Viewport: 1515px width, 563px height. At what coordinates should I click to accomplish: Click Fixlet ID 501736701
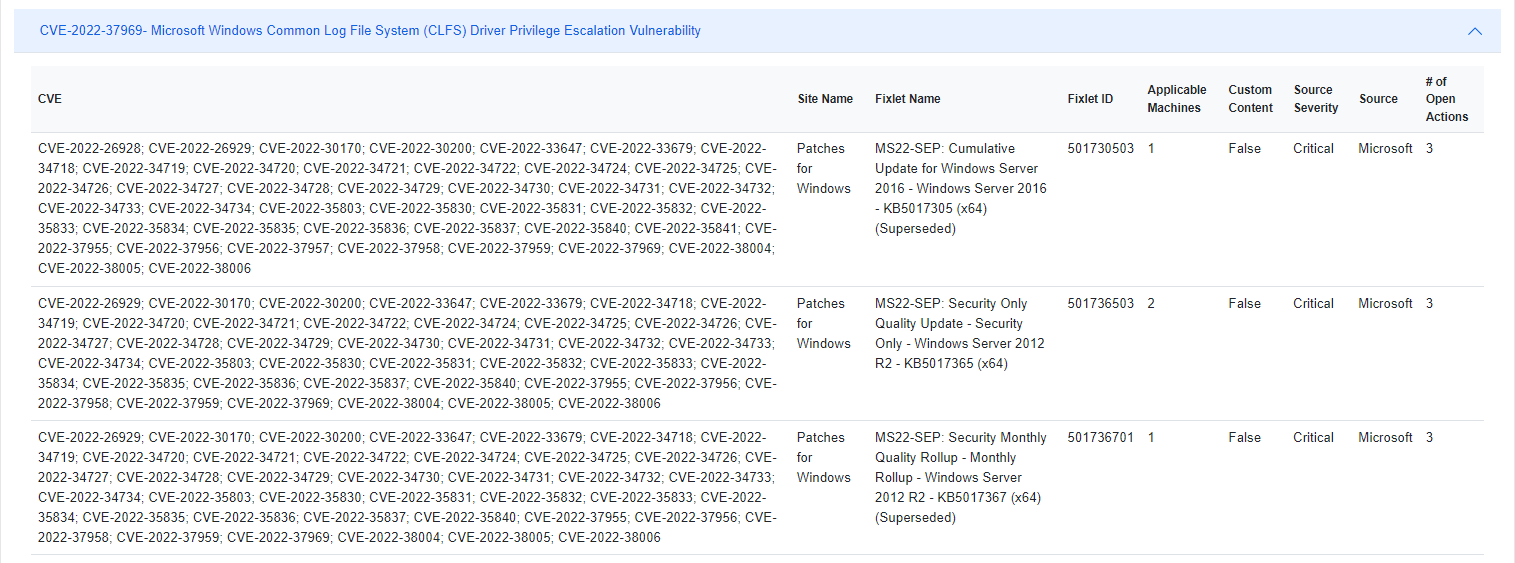coord(1100,438)
